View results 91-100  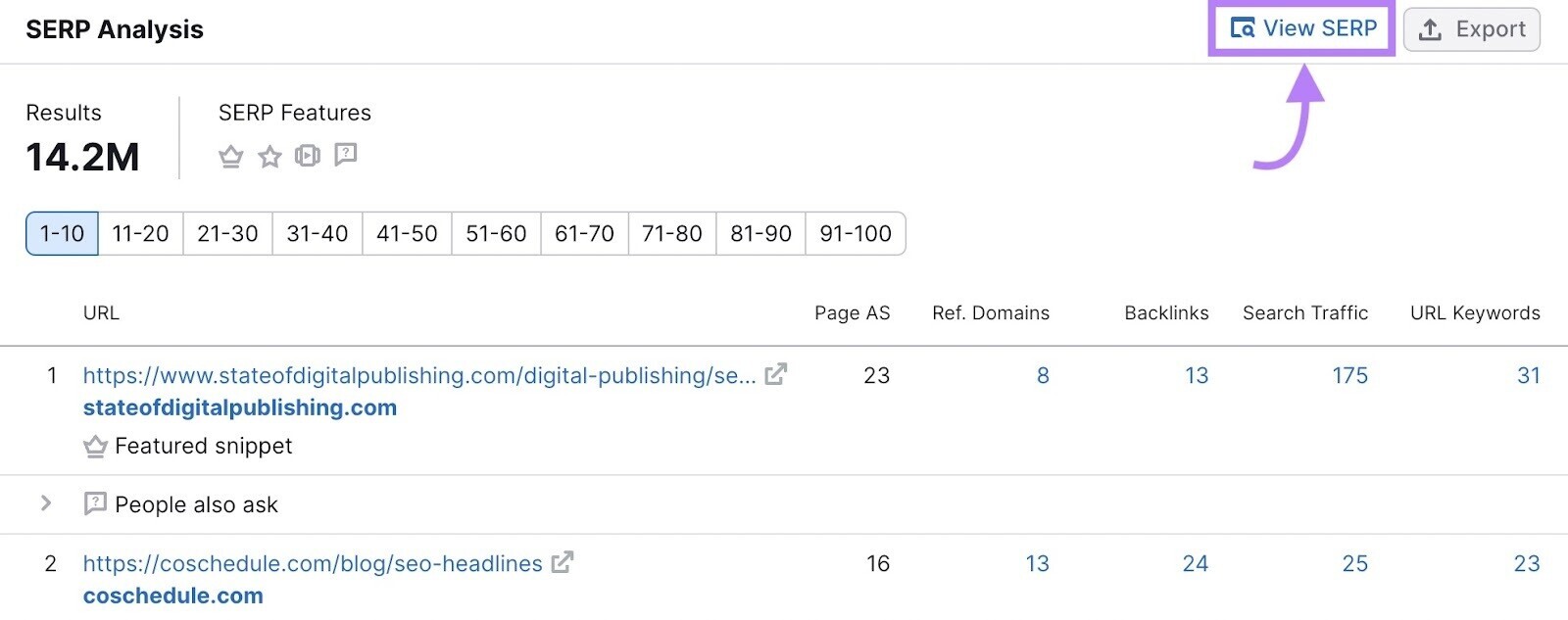tap(854, 233)
